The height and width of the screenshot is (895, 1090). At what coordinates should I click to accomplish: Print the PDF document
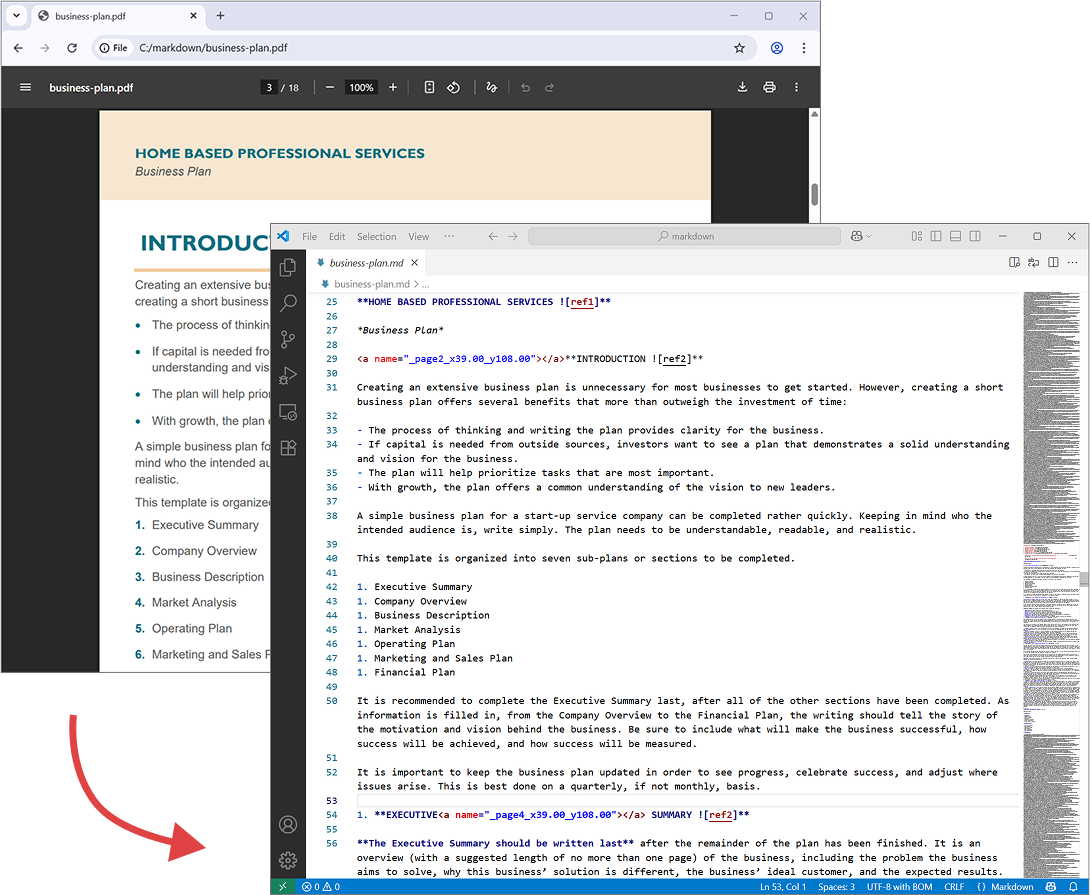click(x=769, y=87)
